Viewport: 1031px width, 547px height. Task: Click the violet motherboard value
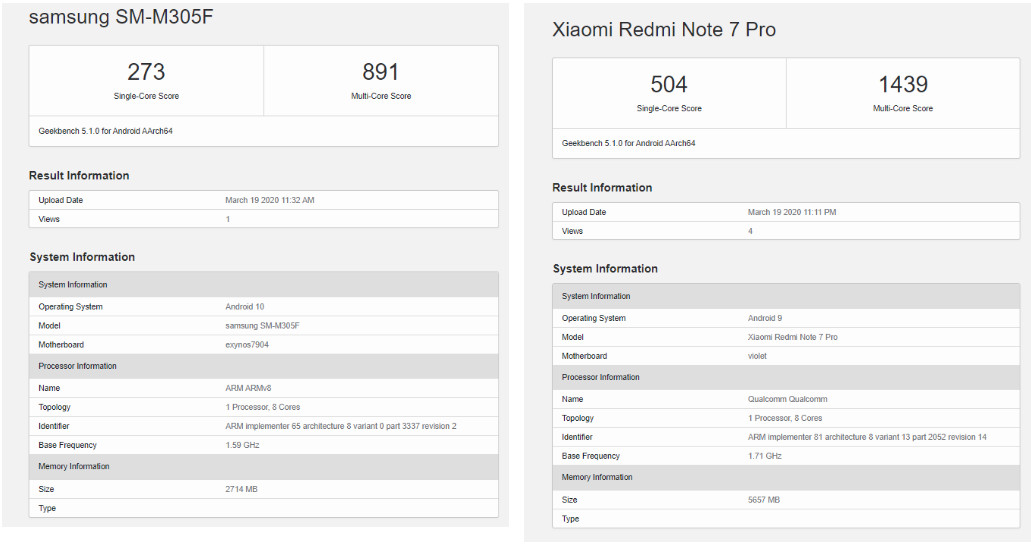759,356
